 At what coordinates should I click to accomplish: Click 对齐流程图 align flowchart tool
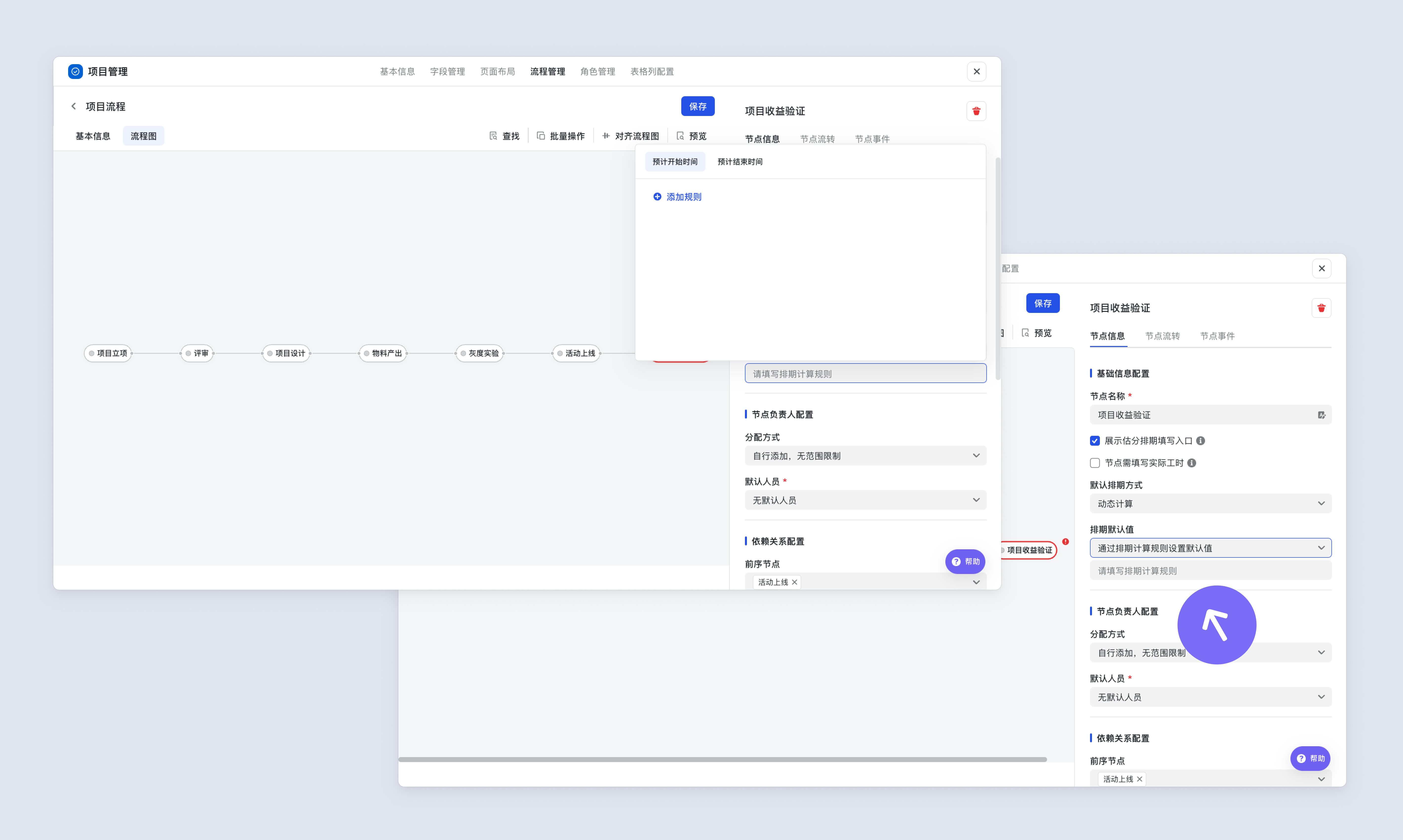point(630,136)
